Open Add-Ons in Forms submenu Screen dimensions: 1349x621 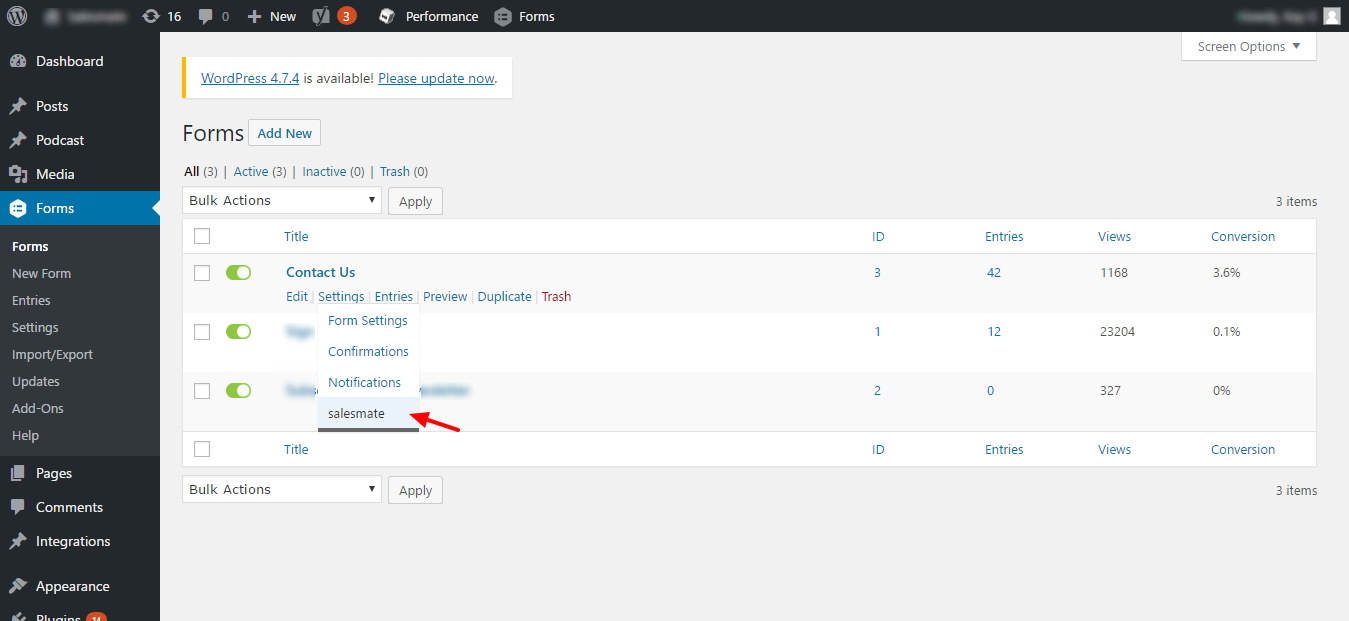click(38, 408)
